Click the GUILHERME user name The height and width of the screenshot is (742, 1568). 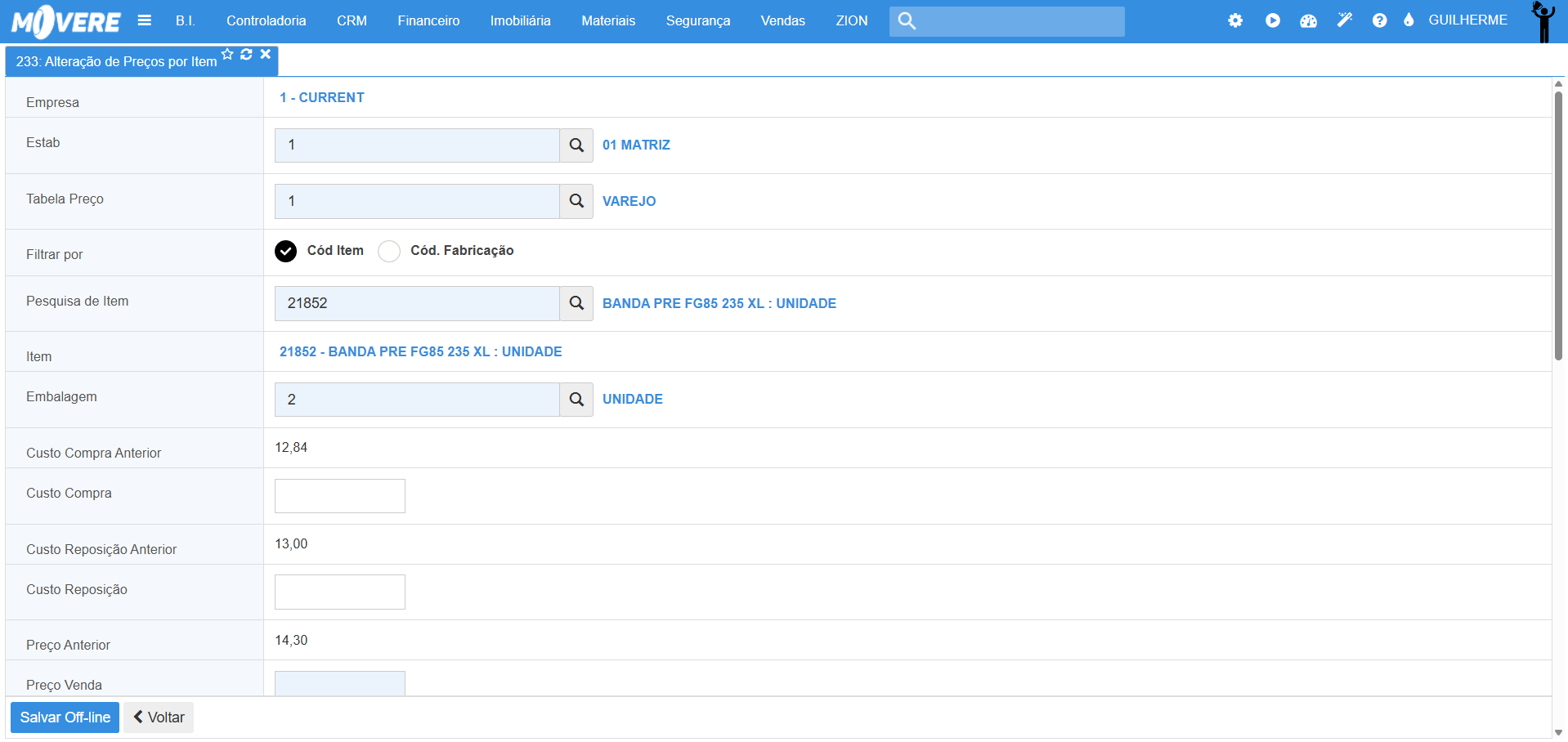(x=1467, y=20)
